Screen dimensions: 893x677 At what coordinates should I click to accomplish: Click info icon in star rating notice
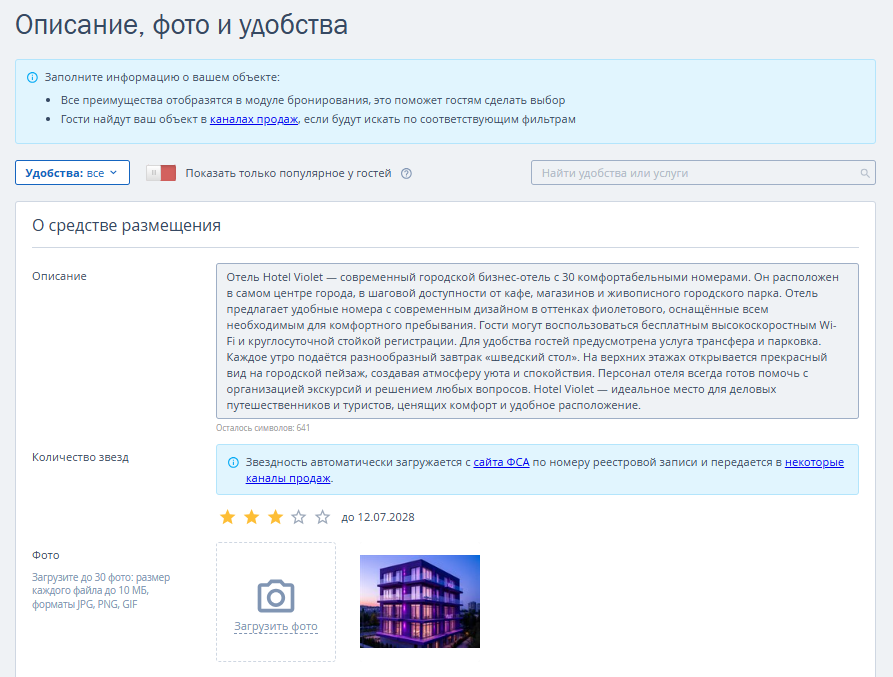[x=233, y=462]
